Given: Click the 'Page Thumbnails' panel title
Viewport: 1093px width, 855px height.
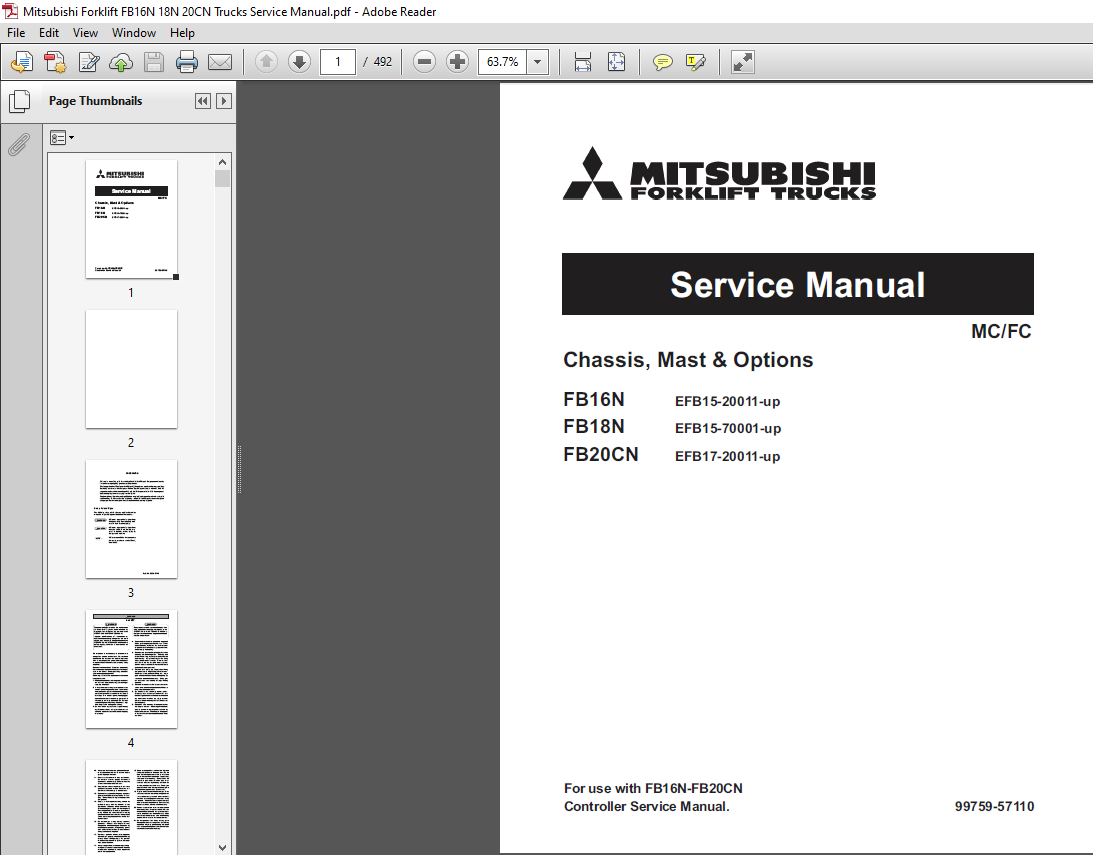Looking at the screenshot, I should (x=95, y=101).
